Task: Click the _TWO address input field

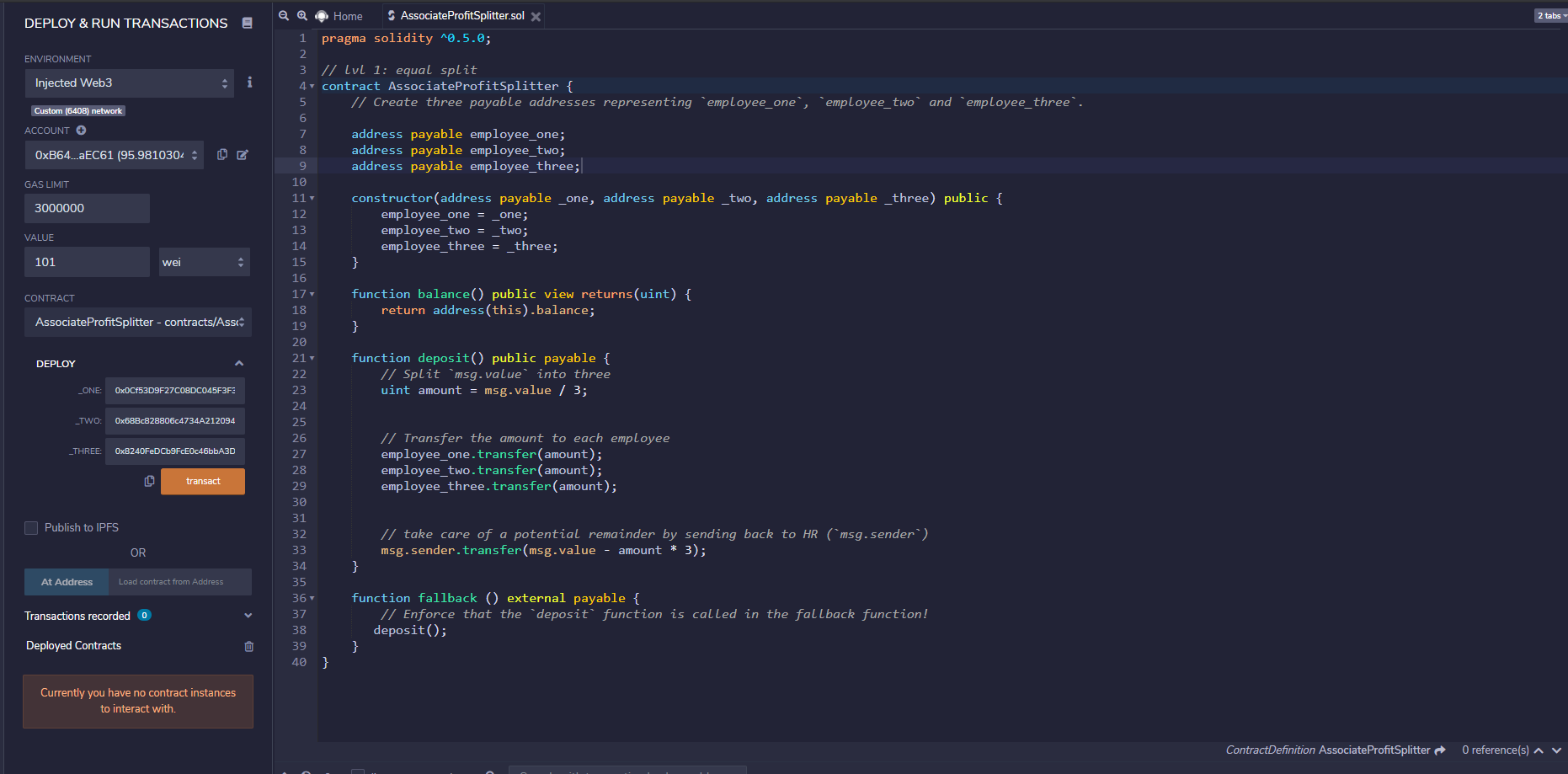Action: [175, 421]
